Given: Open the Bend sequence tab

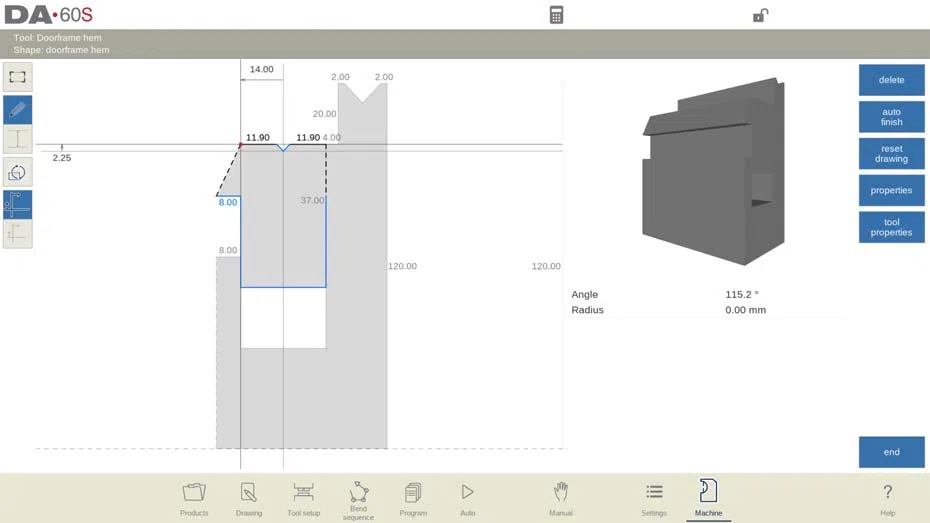Looking at the screenshot, I should pyautogui.click(x=358, y=500).
